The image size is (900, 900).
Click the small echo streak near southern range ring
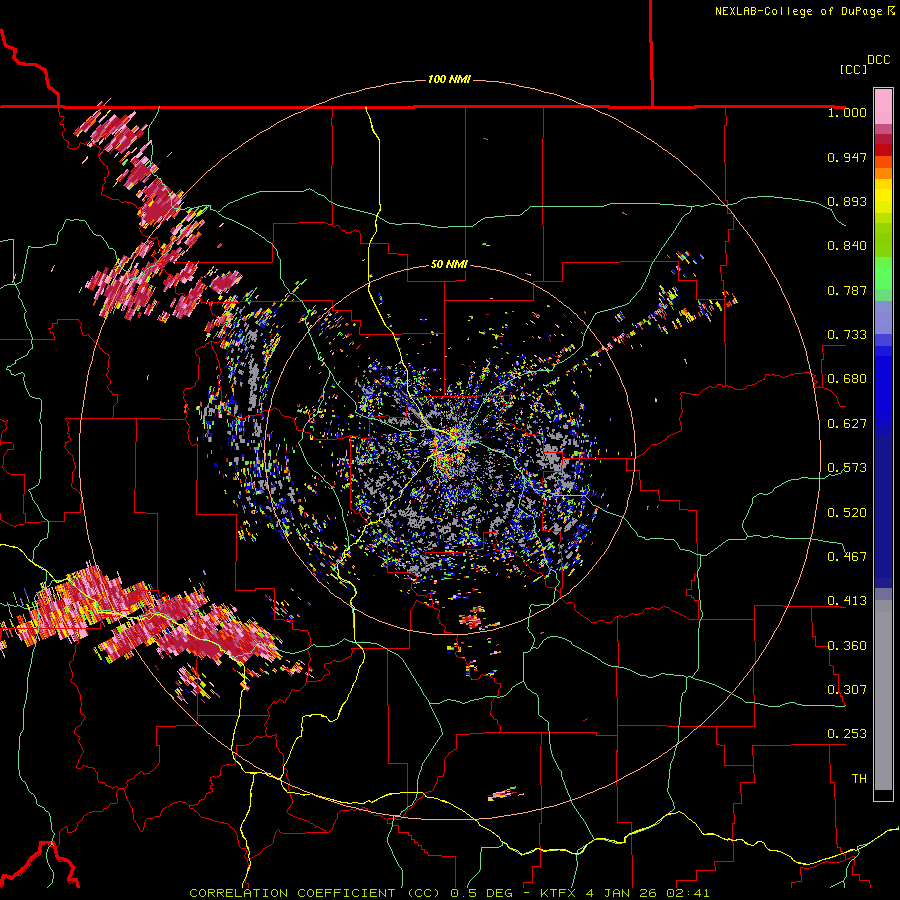(505, 794)
